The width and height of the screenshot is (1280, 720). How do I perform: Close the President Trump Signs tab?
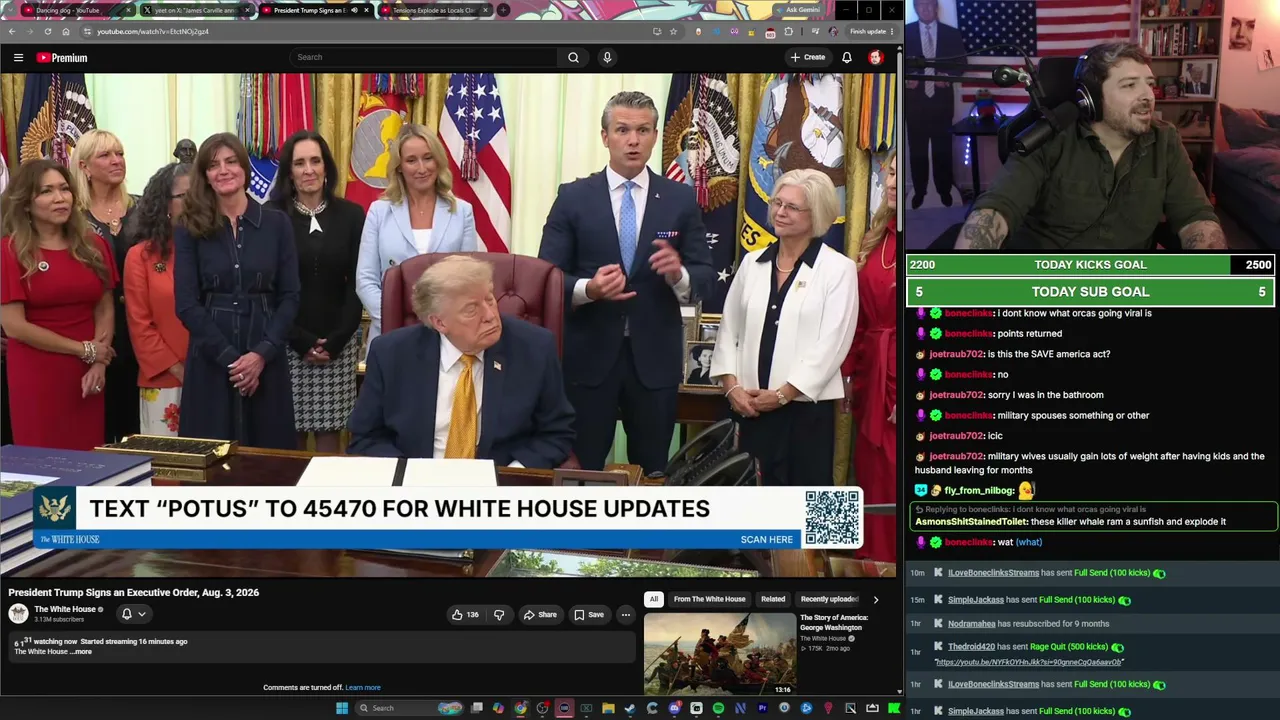(366, 10)
